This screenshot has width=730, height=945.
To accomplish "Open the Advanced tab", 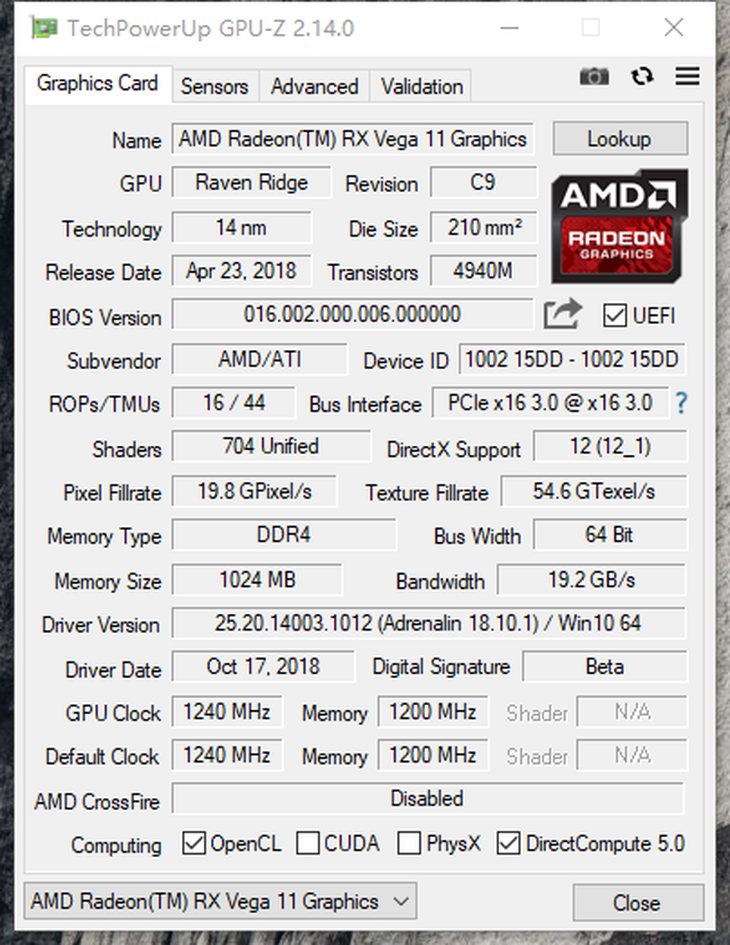I will tap(314, 86).
